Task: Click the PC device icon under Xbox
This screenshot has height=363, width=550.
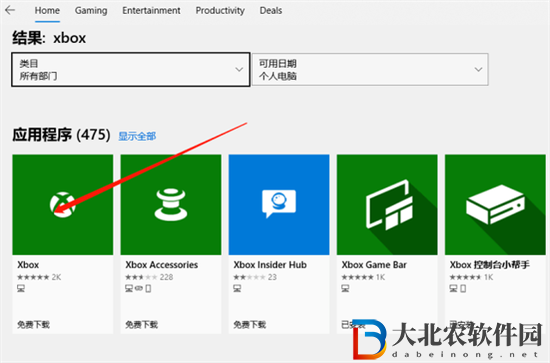Action: (21, 289)
